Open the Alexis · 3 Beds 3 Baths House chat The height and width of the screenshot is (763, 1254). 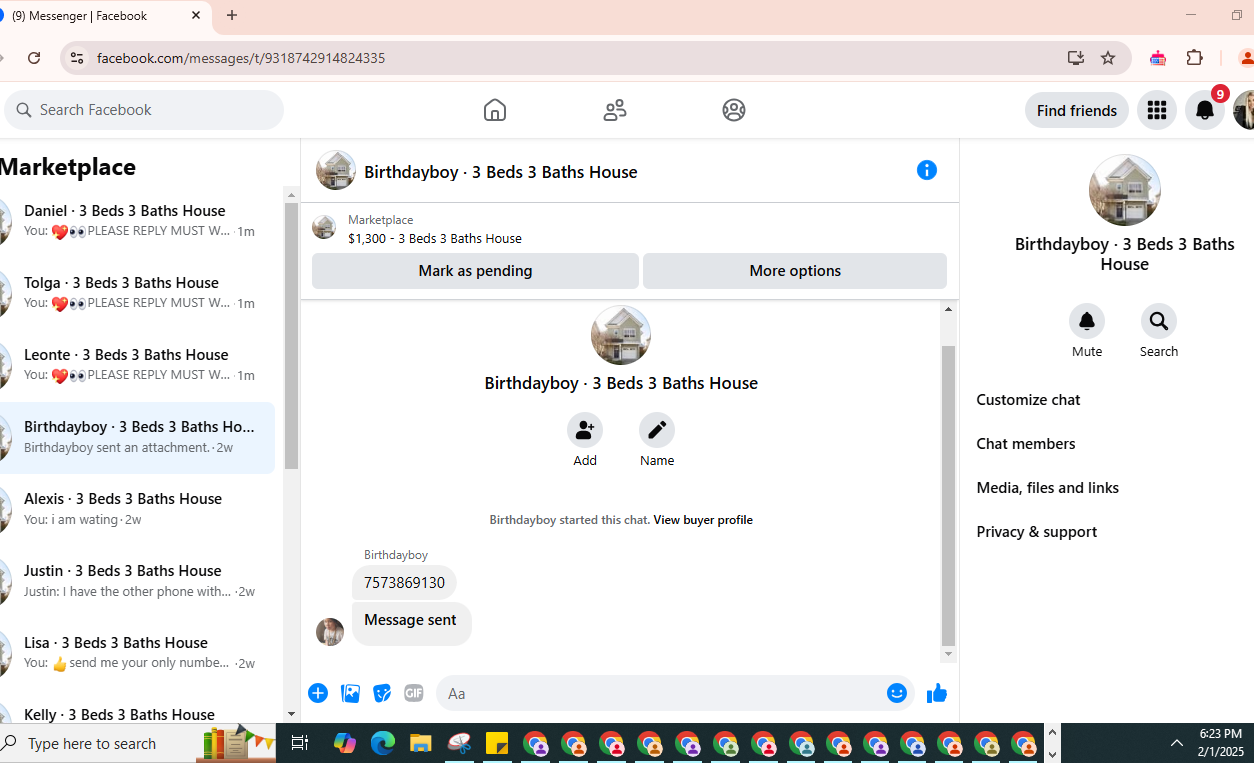coord(137,509)
